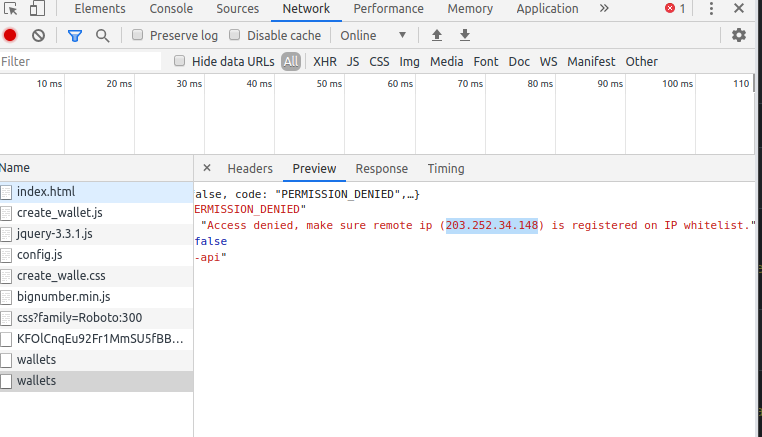Switch to the Console tab

coord(171,9)
